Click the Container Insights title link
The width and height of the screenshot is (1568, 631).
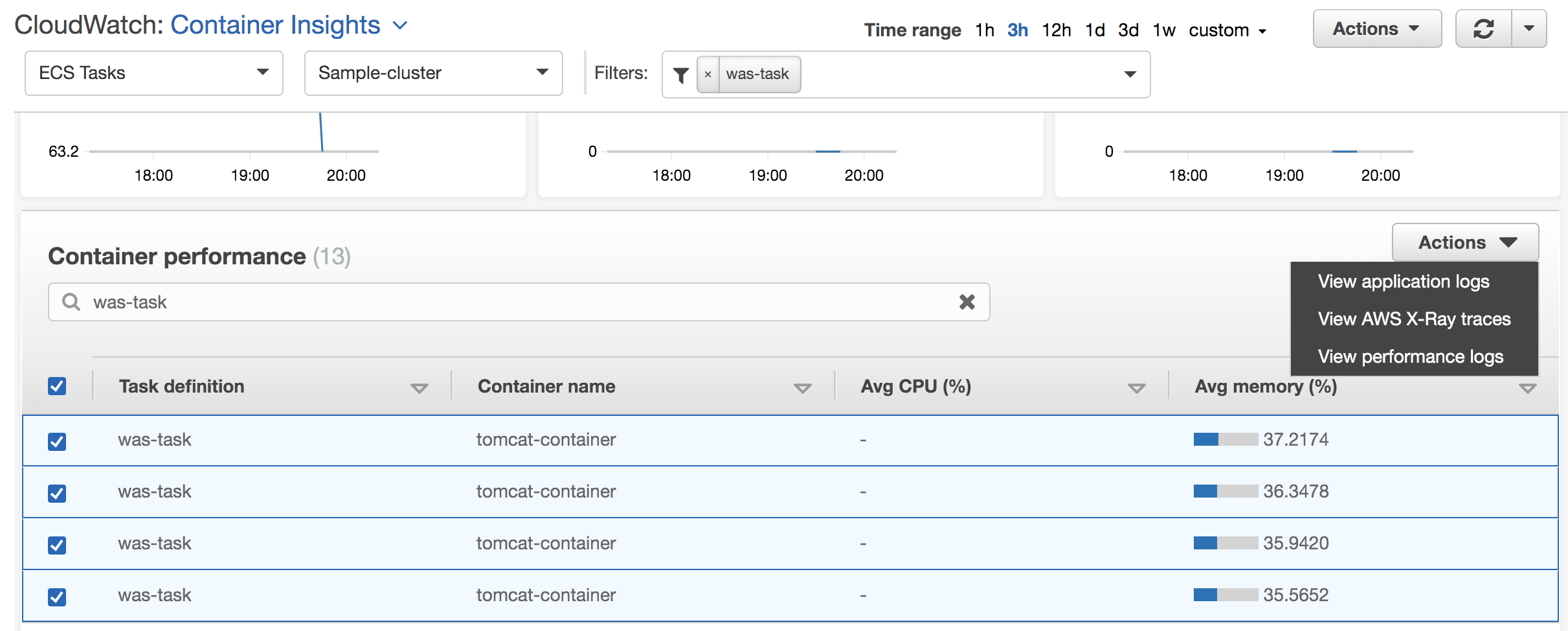tap(275, 25)
